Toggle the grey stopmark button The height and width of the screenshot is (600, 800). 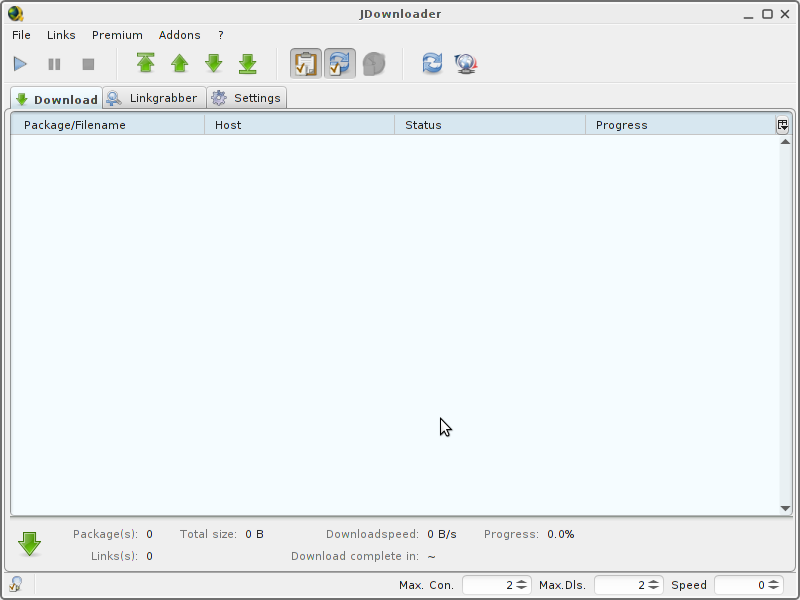(374, 64)
